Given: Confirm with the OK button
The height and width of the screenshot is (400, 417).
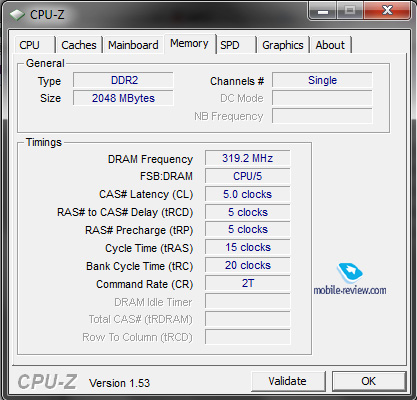Looking at the screenshot, I should click(x=369, y=381).
